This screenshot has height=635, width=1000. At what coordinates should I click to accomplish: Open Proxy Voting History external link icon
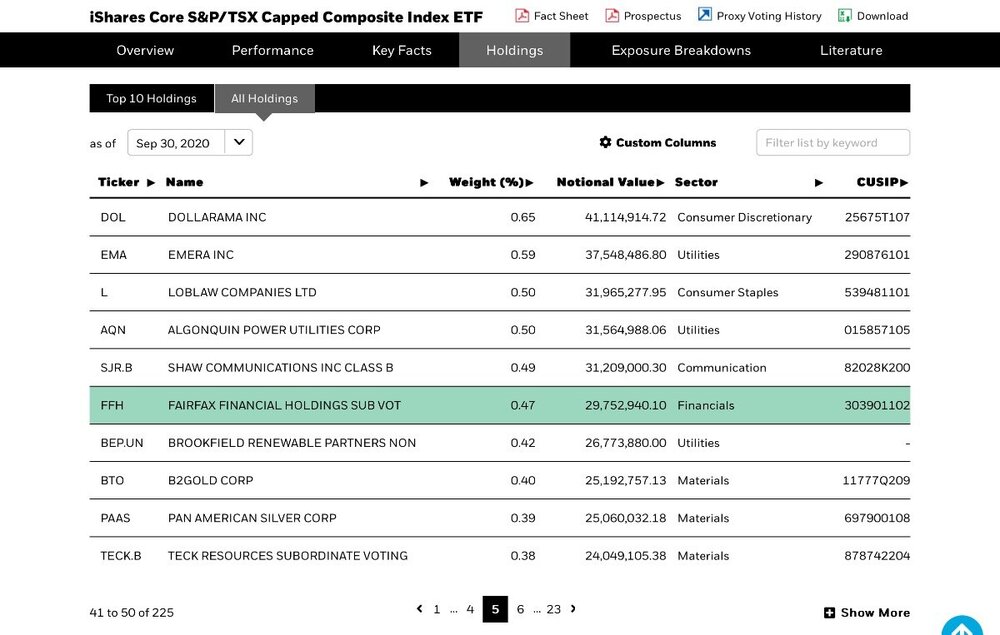[704, 15]
